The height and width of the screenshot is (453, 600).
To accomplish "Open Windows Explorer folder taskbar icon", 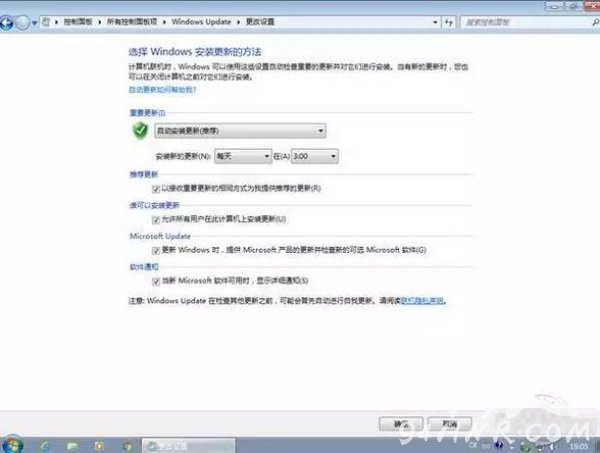I will (x=72, y=446).
